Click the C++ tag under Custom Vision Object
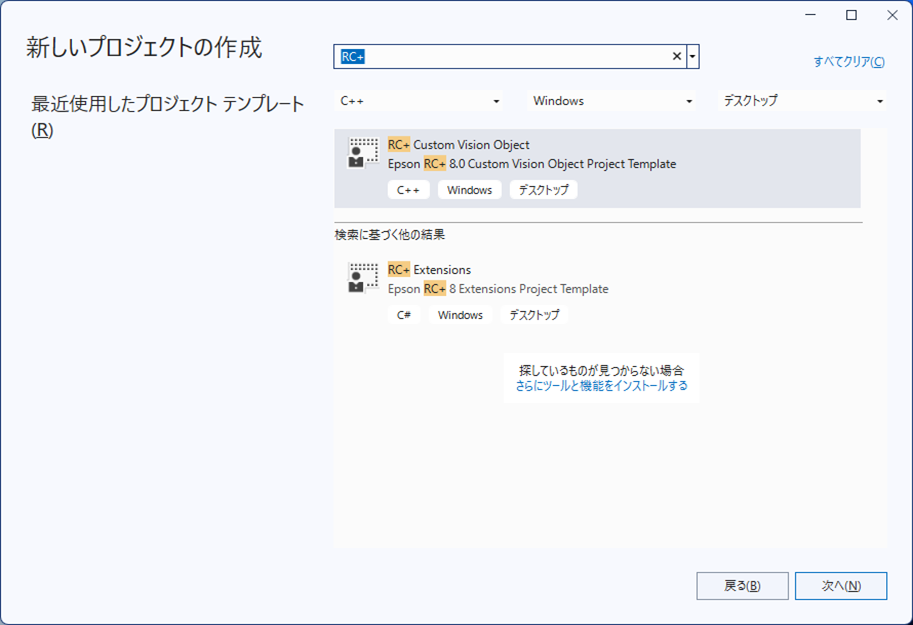Viewport: 913px width, 625px height. (x=408, y=190)
